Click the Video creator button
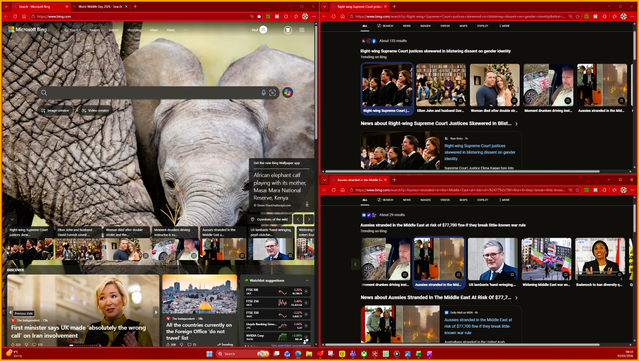This screenshot has width=639, height=361. point(95,110)
